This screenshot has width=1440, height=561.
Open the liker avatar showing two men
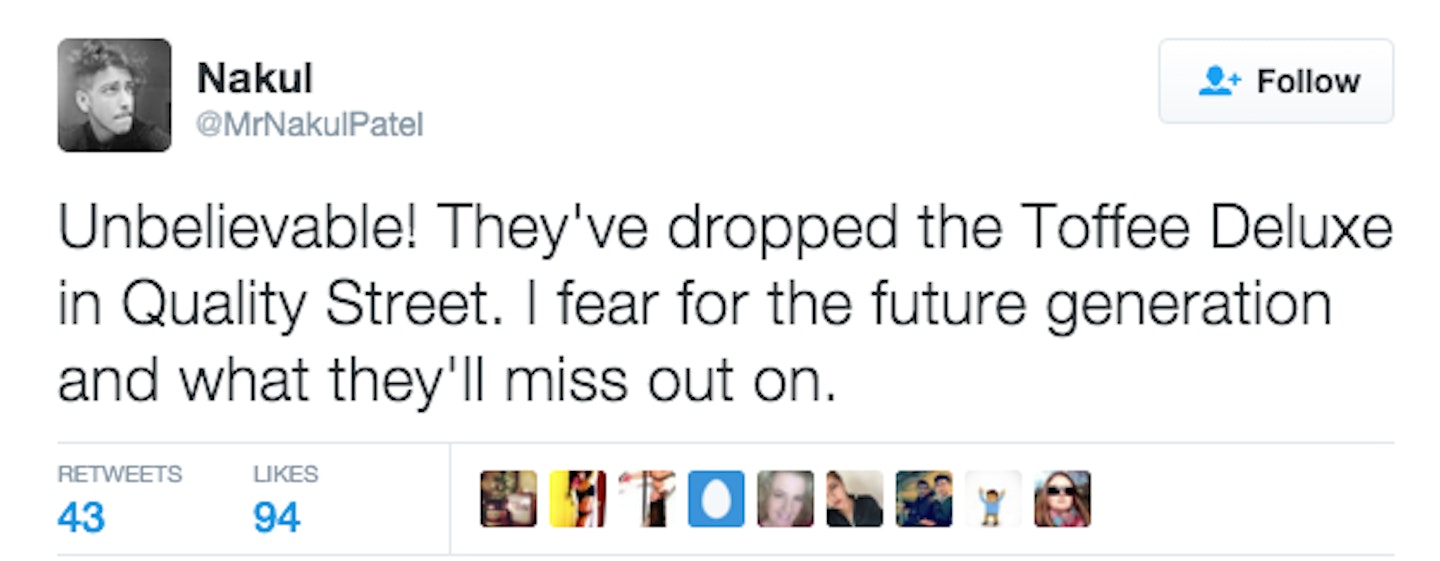click(x=924, y=499)
